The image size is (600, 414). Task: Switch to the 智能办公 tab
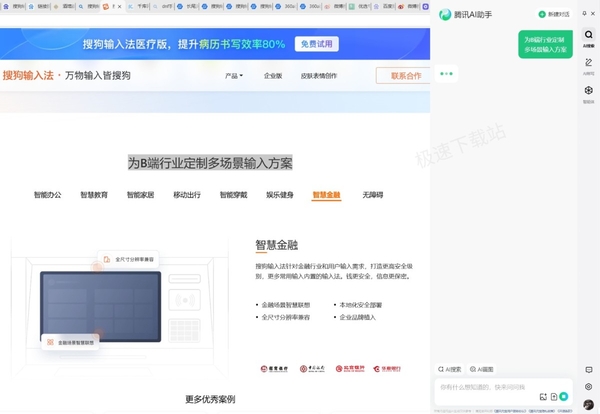[x=47, y=195]
